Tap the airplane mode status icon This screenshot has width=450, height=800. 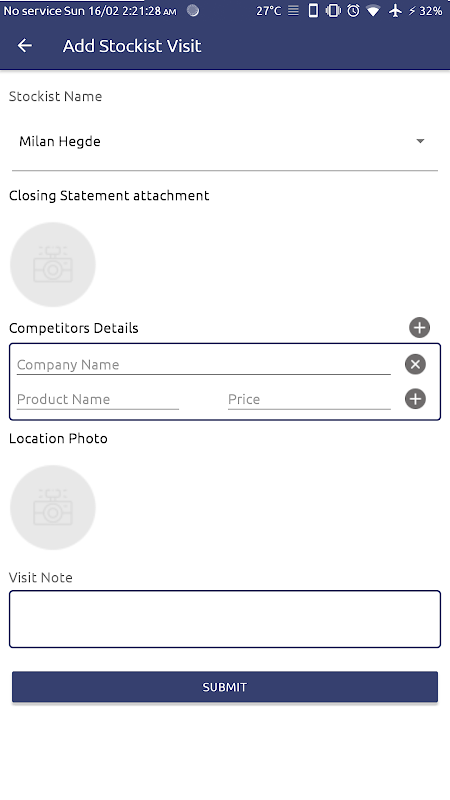[395, 10]
